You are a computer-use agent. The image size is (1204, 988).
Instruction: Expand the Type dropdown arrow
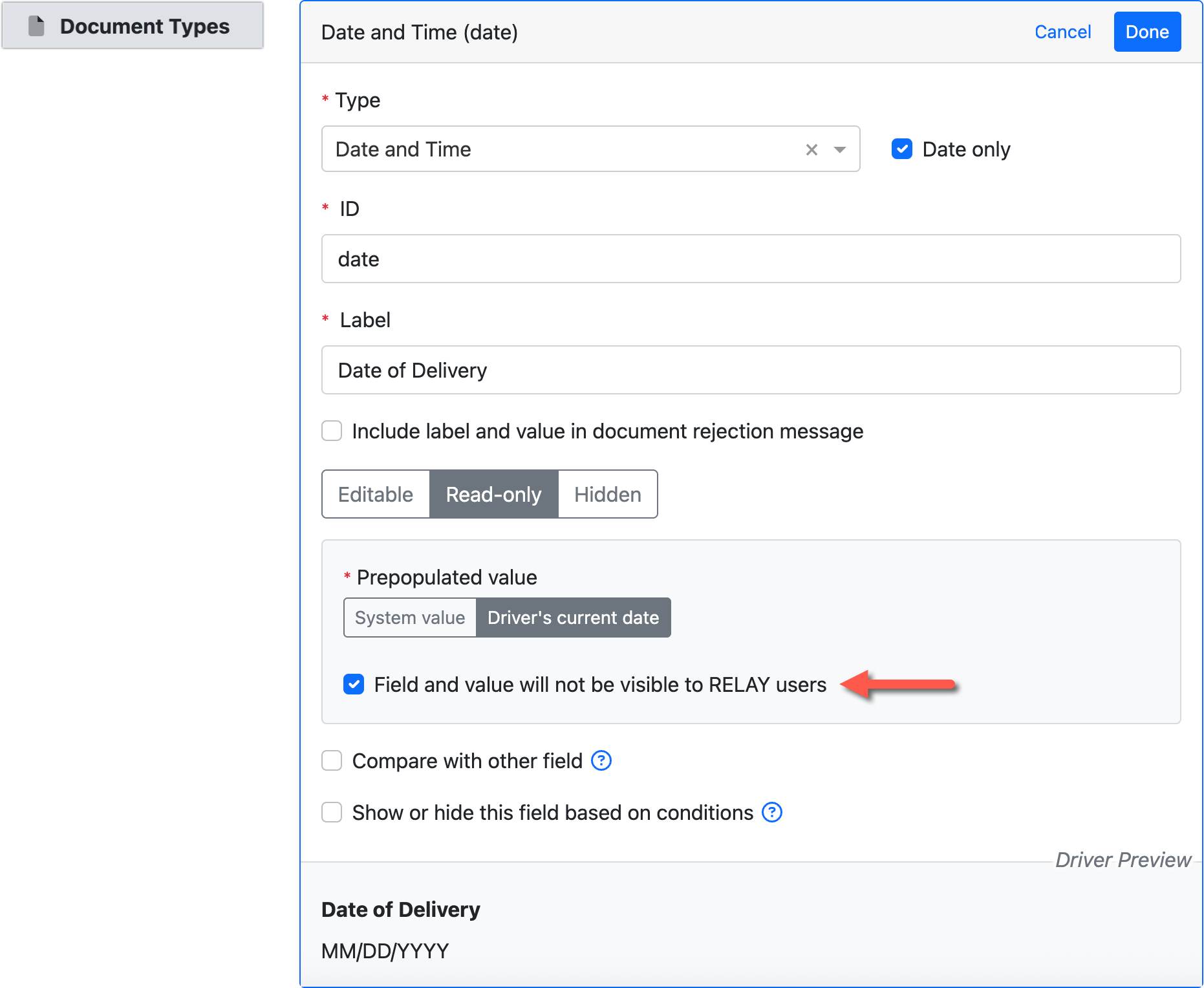840,150
